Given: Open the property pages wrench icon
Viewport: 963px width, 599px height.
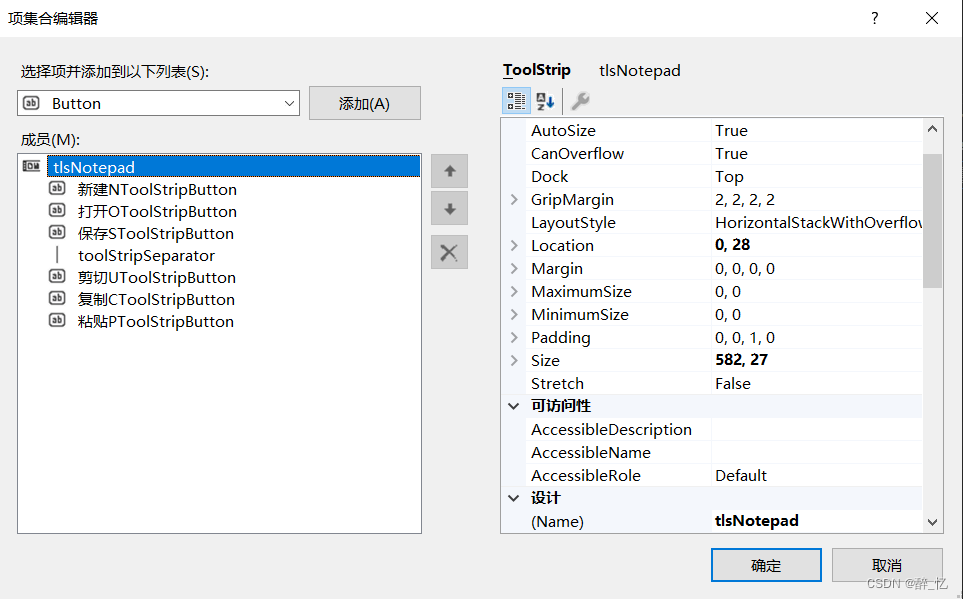Looking at the screenshot, I should tap(580, 101).
